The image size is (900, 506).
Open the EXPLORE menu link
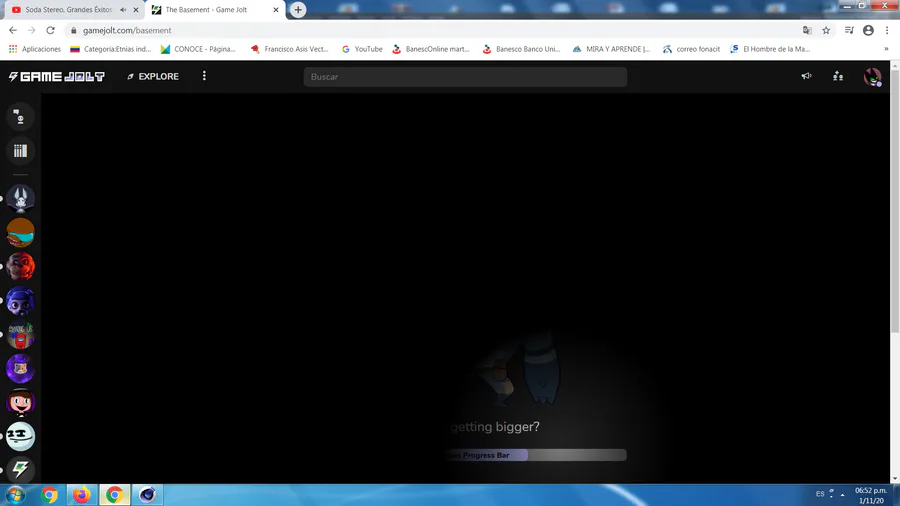point(153,76)
